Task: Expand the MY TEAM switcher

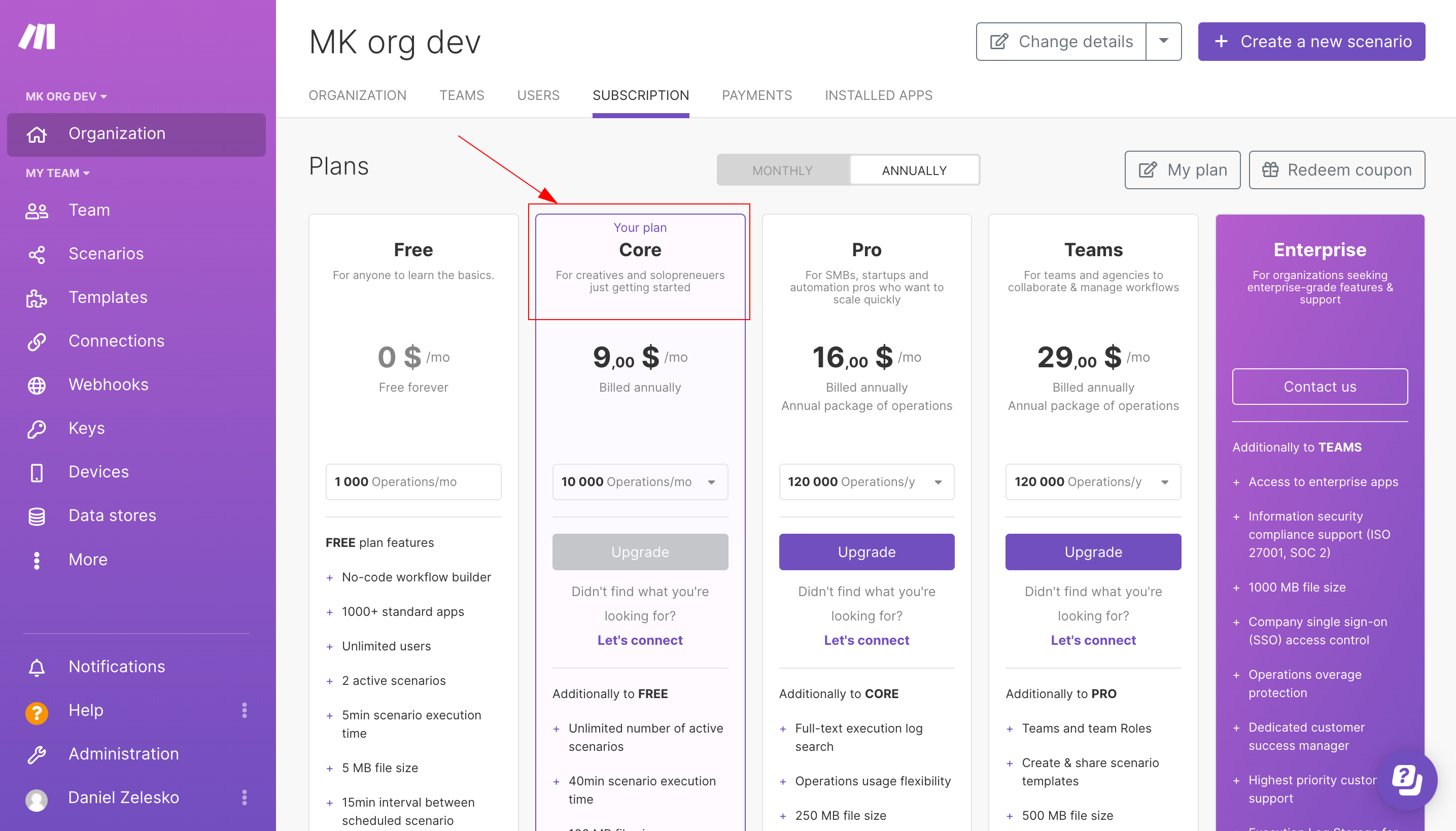Action: [58, 173]
